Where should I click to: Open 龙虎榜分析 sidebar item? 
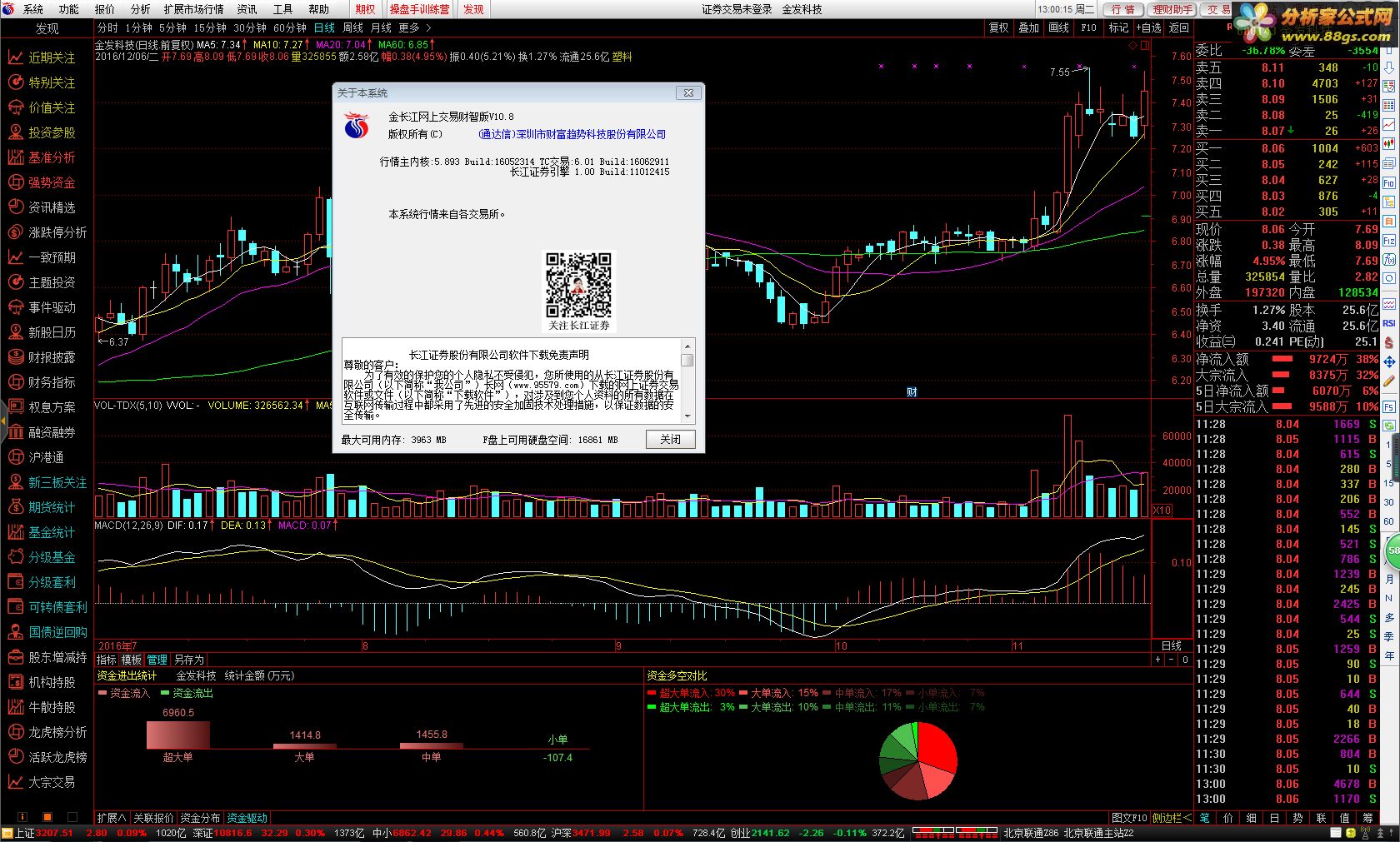click(x=47, y=732)
